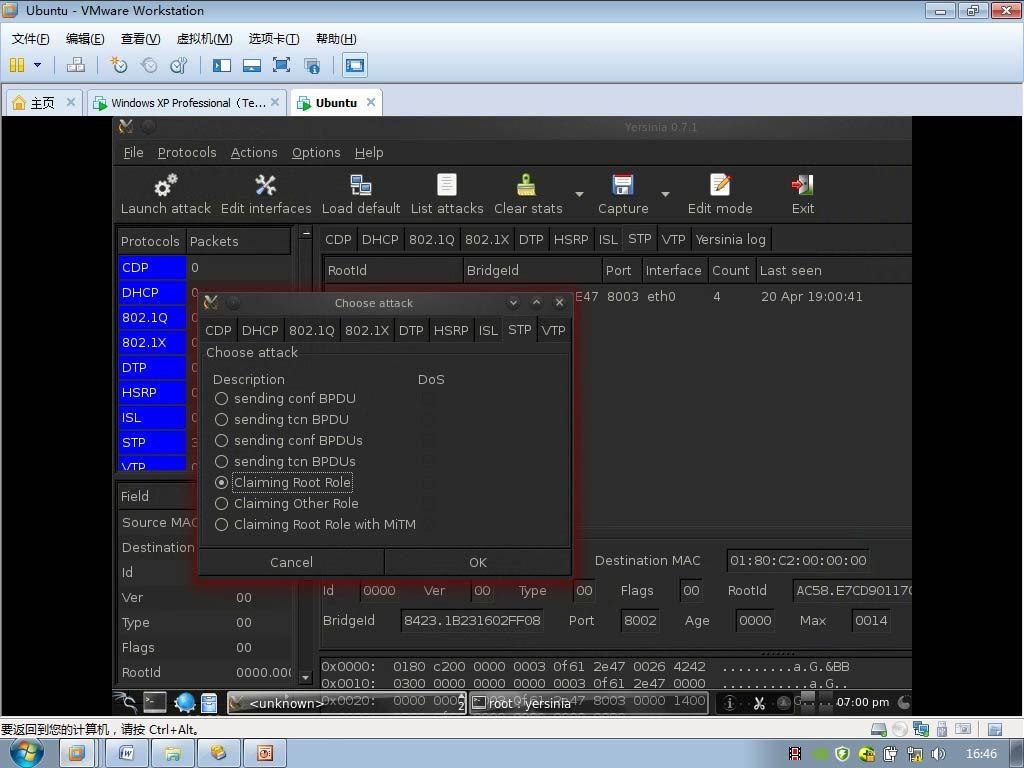1024x768 pixels.
Task: Click the dialog roll-up chevron button
Action: (x=536, y=302)
